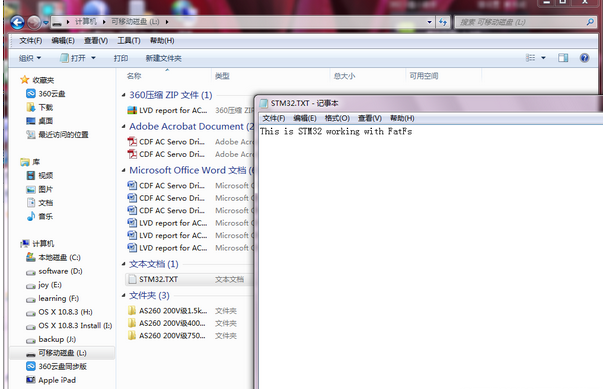
Task: Select Apple iPad in the navigation pane
Action: click(x=51, y=380)
